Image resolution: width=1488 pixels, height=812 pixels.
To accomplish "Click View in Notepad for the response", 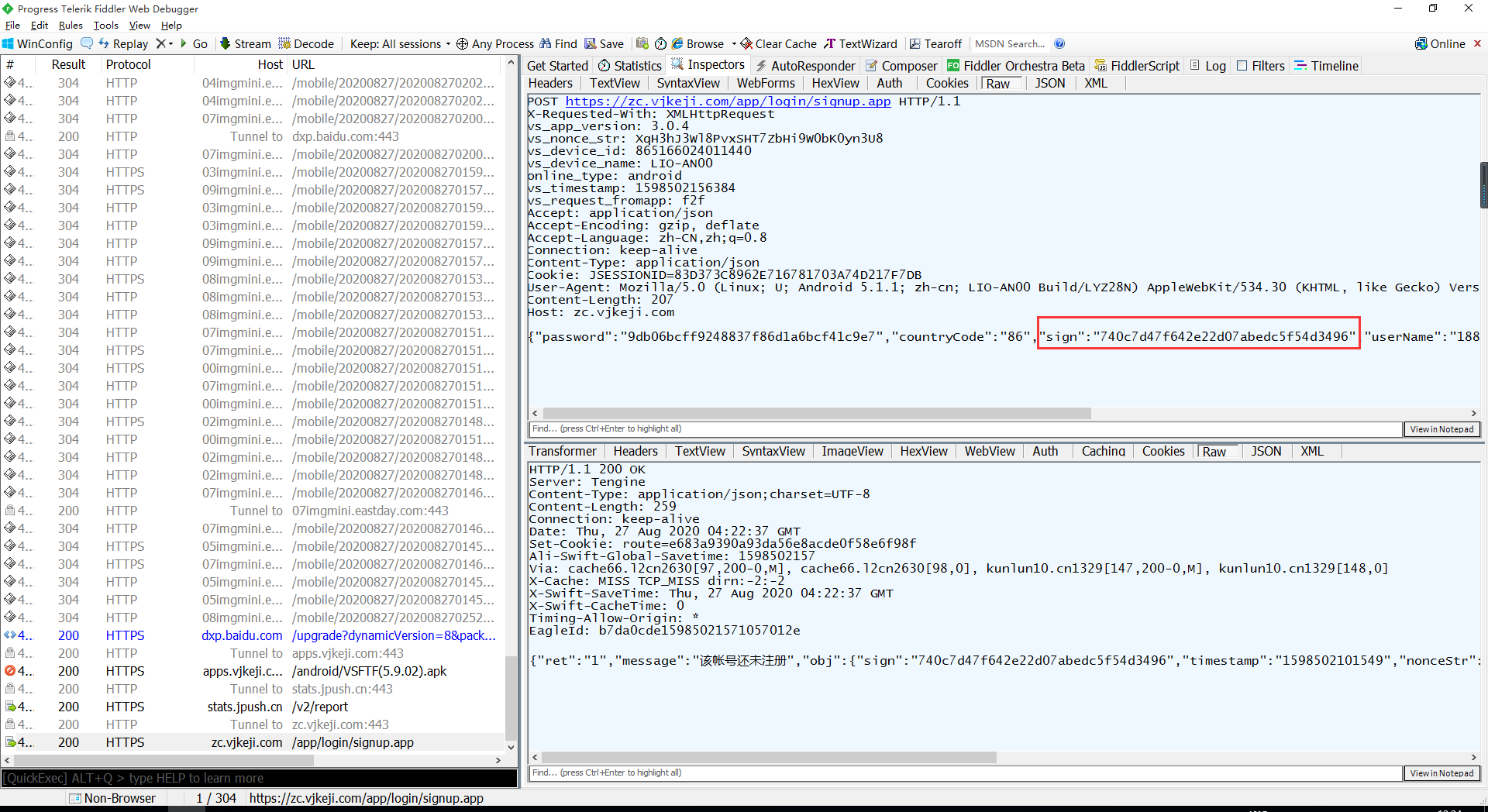I will point(1441,773).
